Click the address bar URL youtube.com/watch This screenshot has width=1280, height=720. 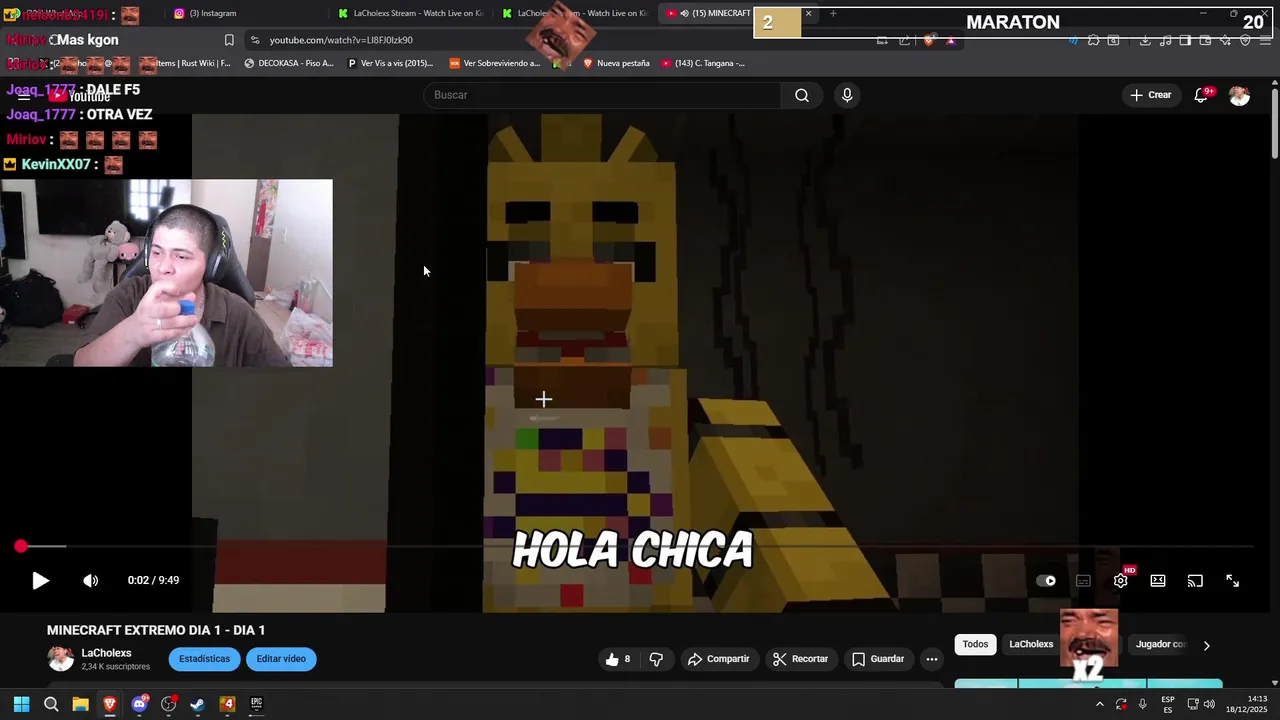(341, 40)
